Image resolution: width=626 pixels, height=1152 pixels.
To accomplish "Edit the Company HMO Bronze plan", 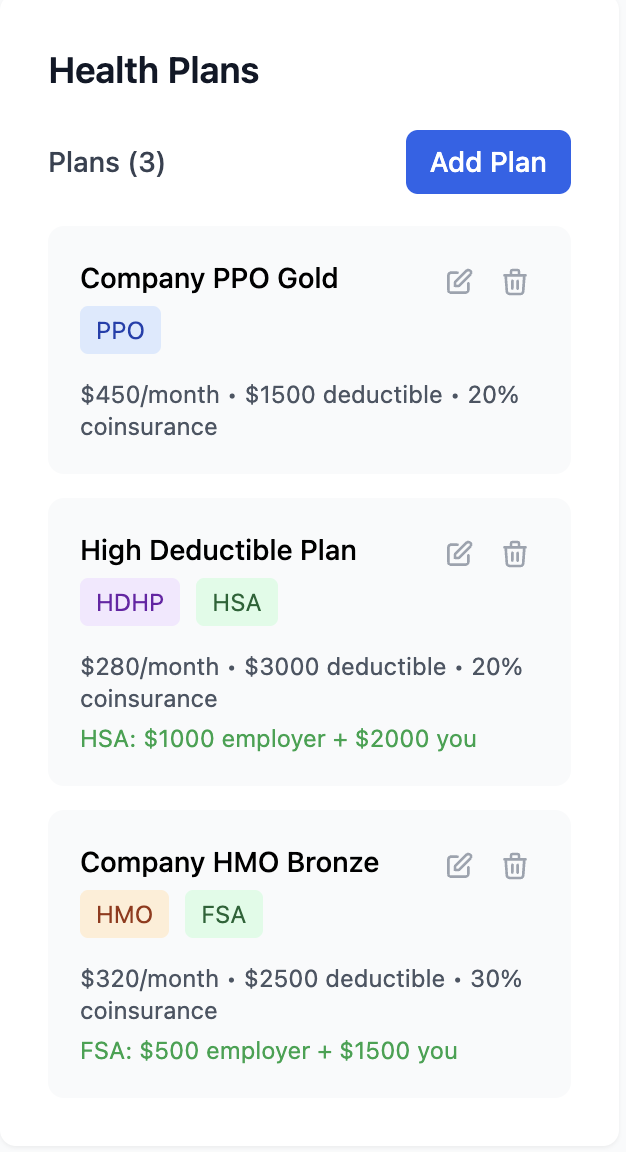I will coord(459,866).
